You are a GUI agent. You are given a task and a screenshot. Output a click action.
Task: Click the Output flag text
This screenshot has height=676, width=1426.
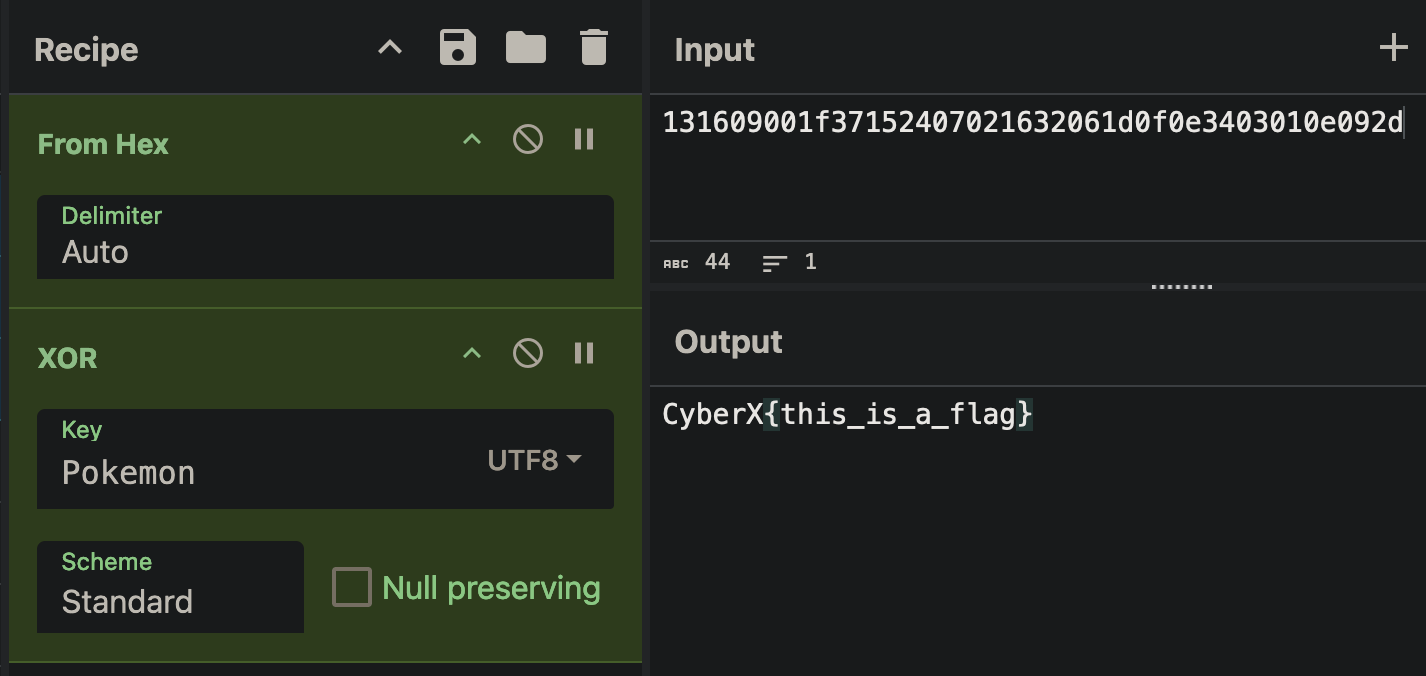847,414
